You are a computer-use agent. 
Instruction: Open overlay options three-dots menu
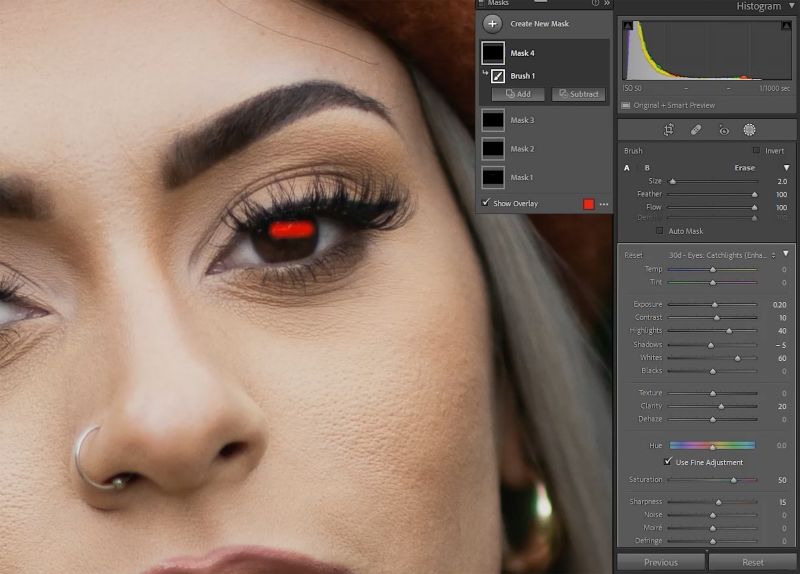[x=604, y=204]
